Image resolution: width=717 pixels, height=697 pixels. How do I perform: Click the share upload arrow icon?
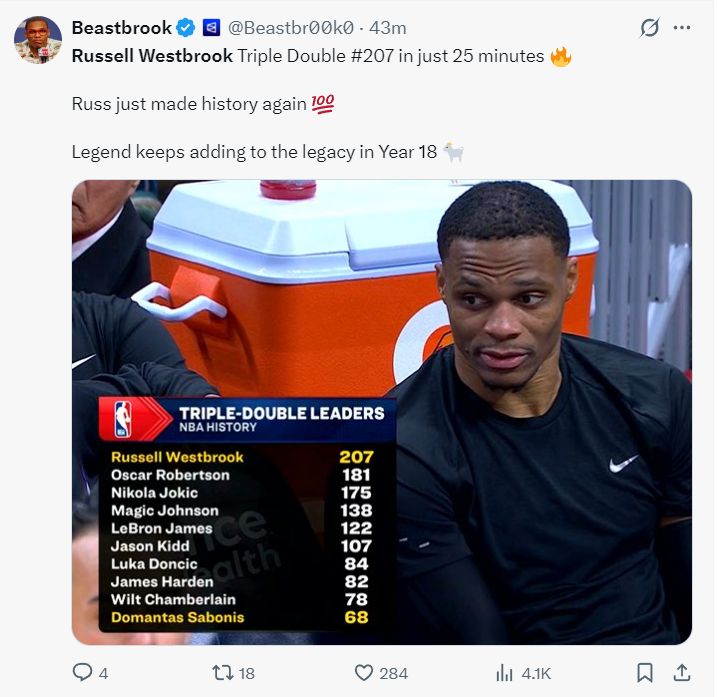[x=682, y=673]
